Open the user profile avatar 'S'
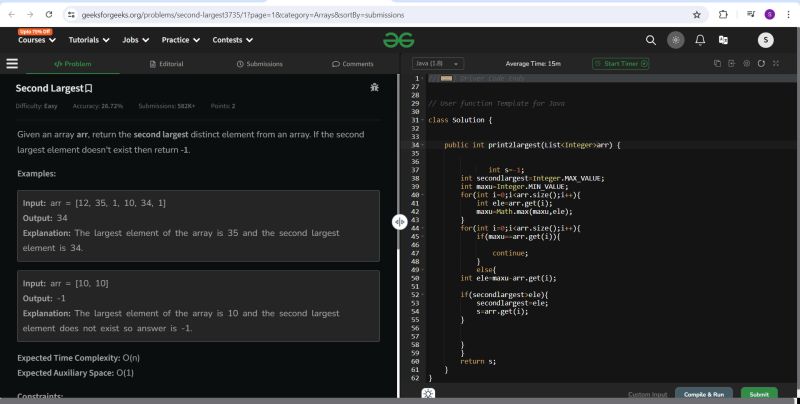Image resolution: width=800 pixels, height=404 pixels. [765, 40]
